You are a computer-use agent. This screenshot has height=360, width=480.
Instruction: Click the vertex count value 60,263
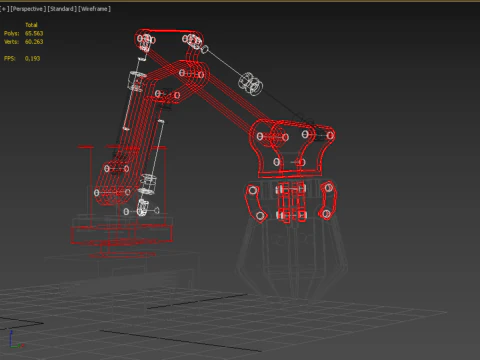34,42
